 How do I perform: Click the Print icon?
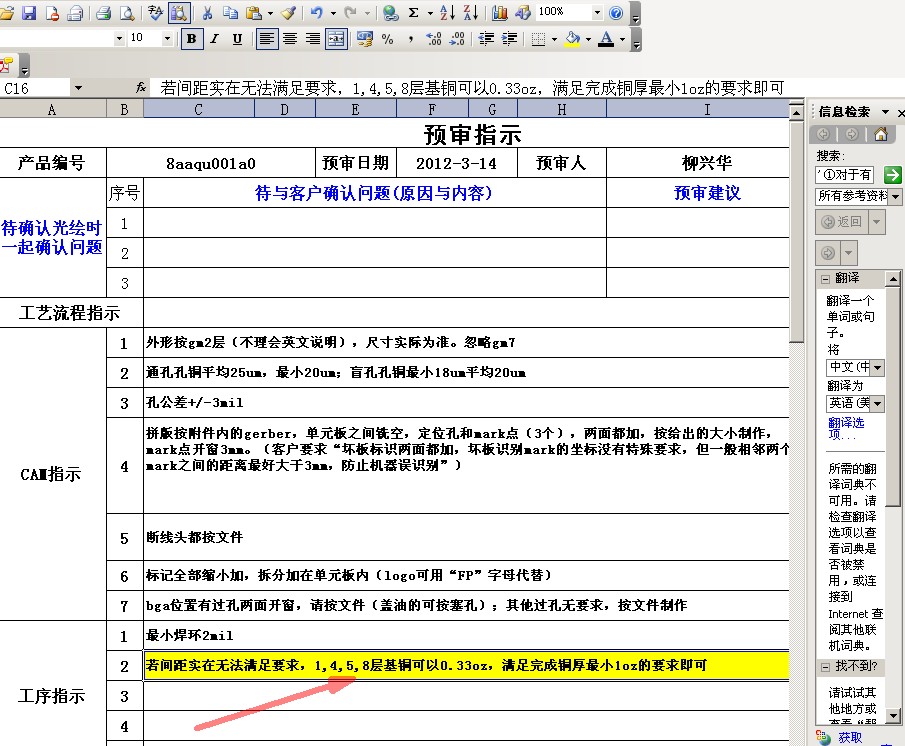point(104,13)
